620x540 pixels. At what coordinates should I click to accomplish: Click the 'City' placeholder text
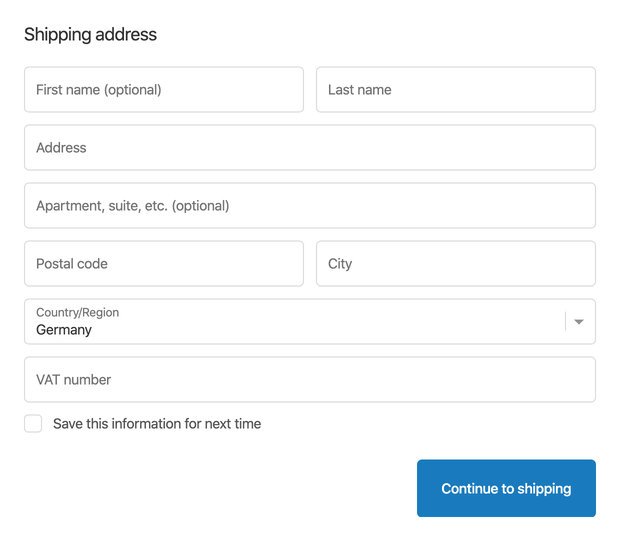[340, 264]
